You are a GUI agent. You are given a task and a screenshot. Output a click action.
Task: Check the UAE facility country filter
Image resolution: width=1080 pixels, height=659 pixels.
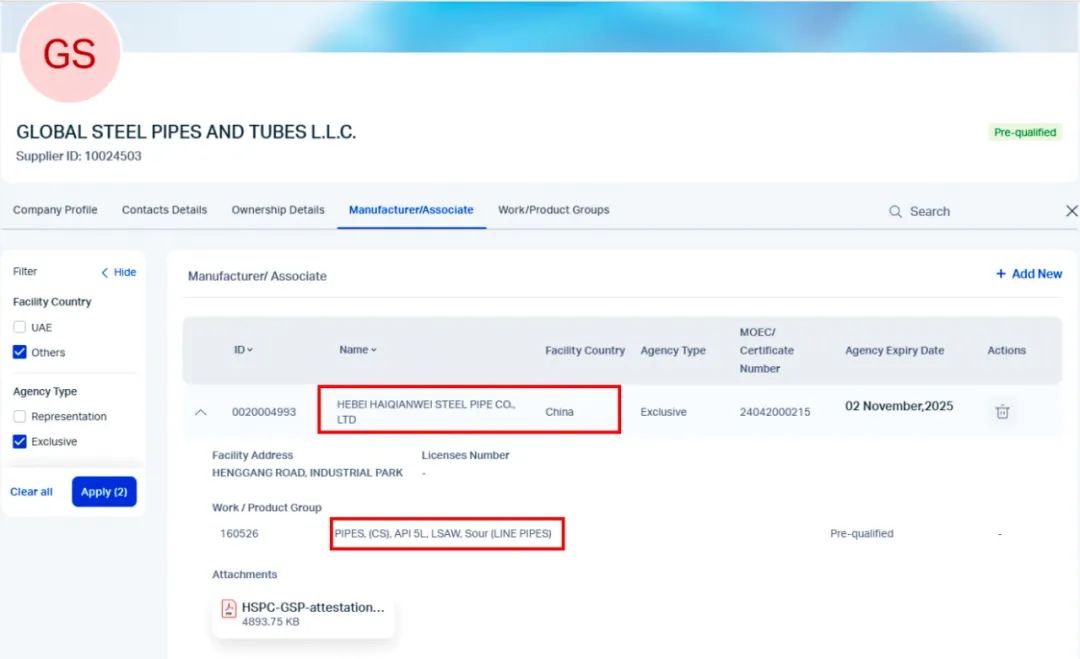tap(19, 327)
